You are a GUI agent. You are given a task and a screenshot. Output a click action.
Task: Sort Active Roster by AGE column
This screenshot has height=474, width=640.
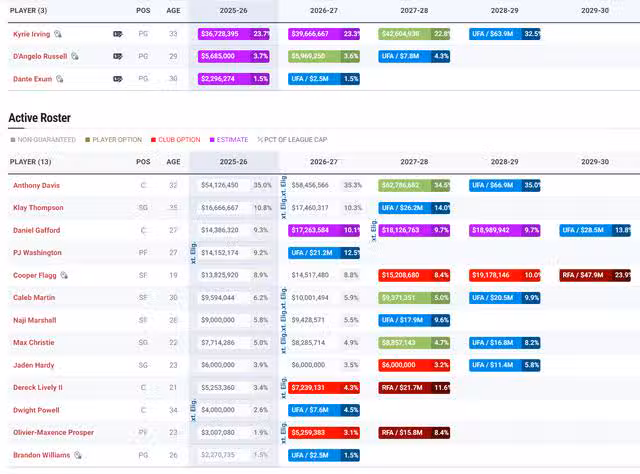pyautogui.click(x=173, y=162)
